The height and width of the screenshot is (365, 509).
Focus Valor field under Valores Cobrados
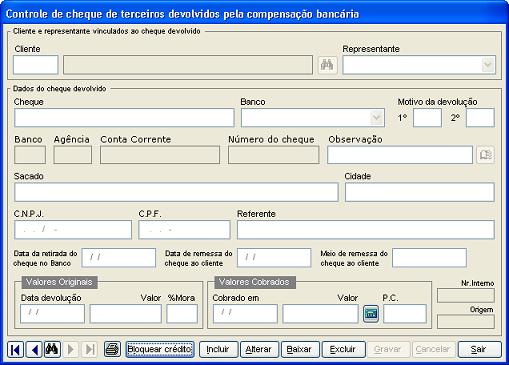coord(320,314)
